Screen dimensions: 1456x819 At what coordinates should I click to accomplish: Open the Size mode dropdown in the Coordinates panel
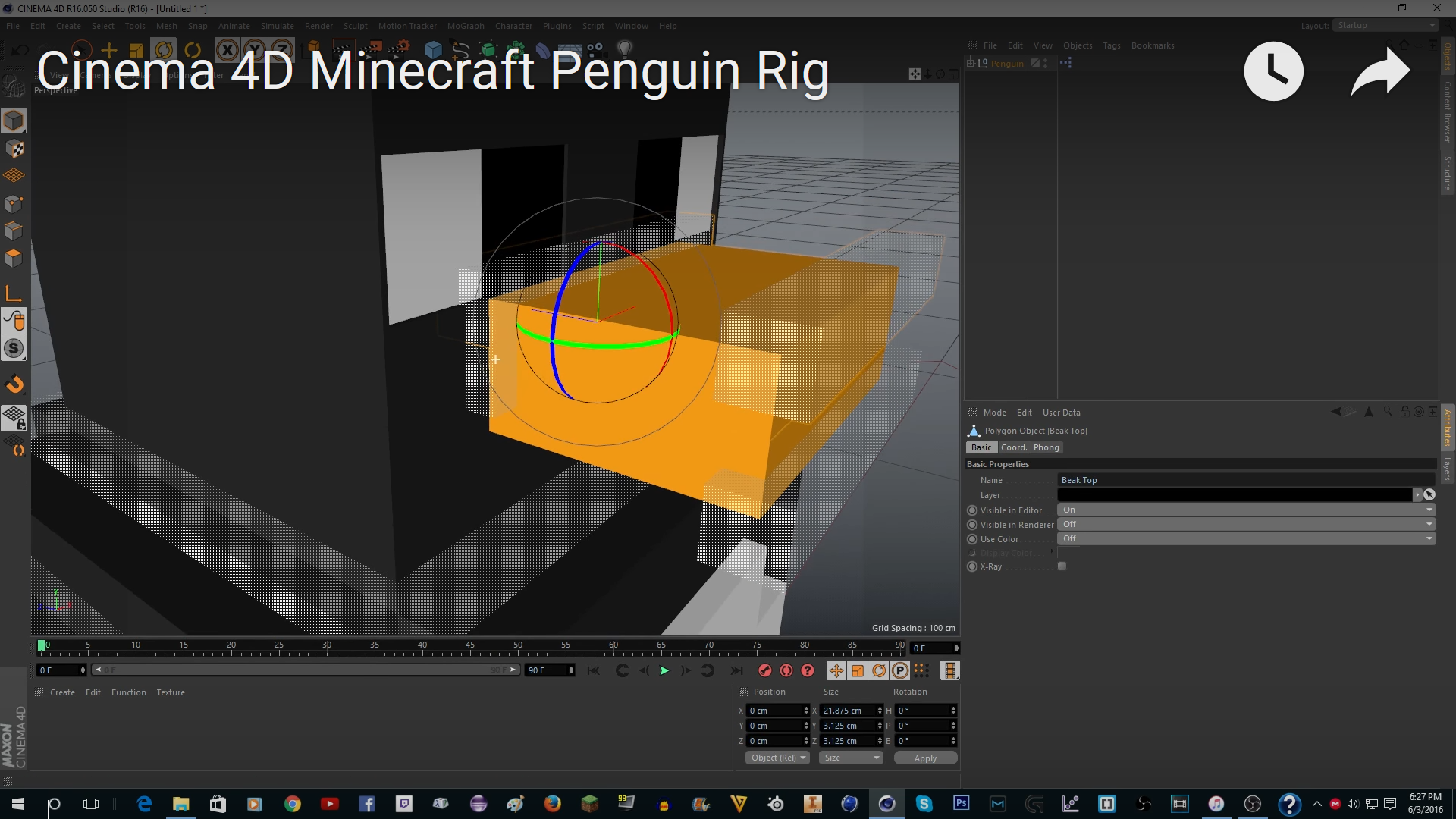click(x=851, y=758)
